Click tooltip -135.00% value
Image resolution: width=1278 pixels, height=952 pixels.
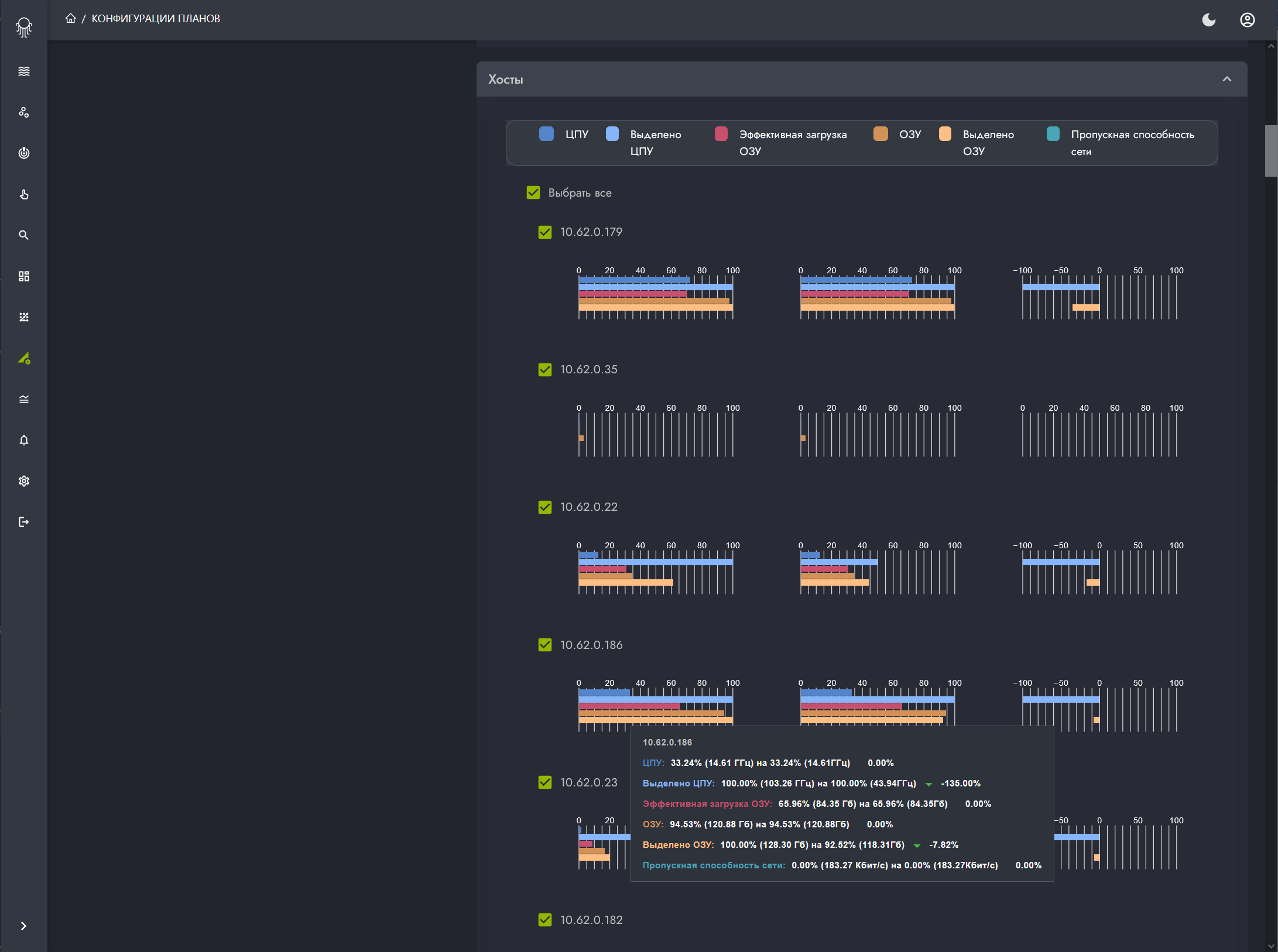(961, 783)
